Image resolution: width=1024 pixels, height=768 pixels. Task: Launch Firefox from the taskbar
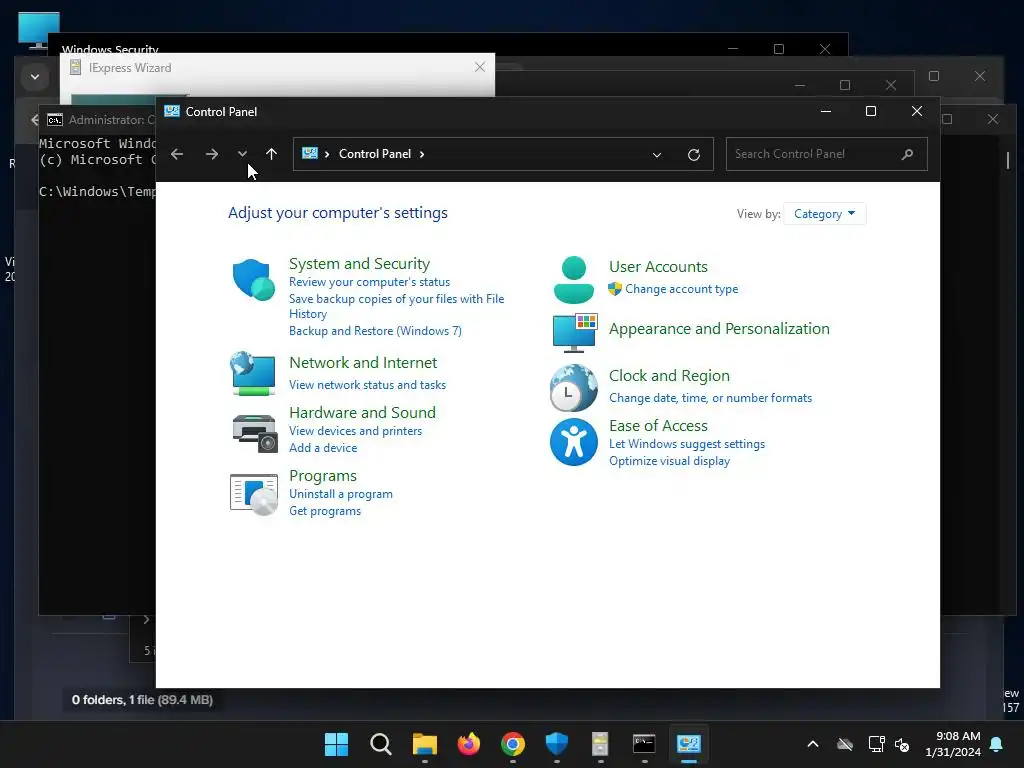[469, 744]
